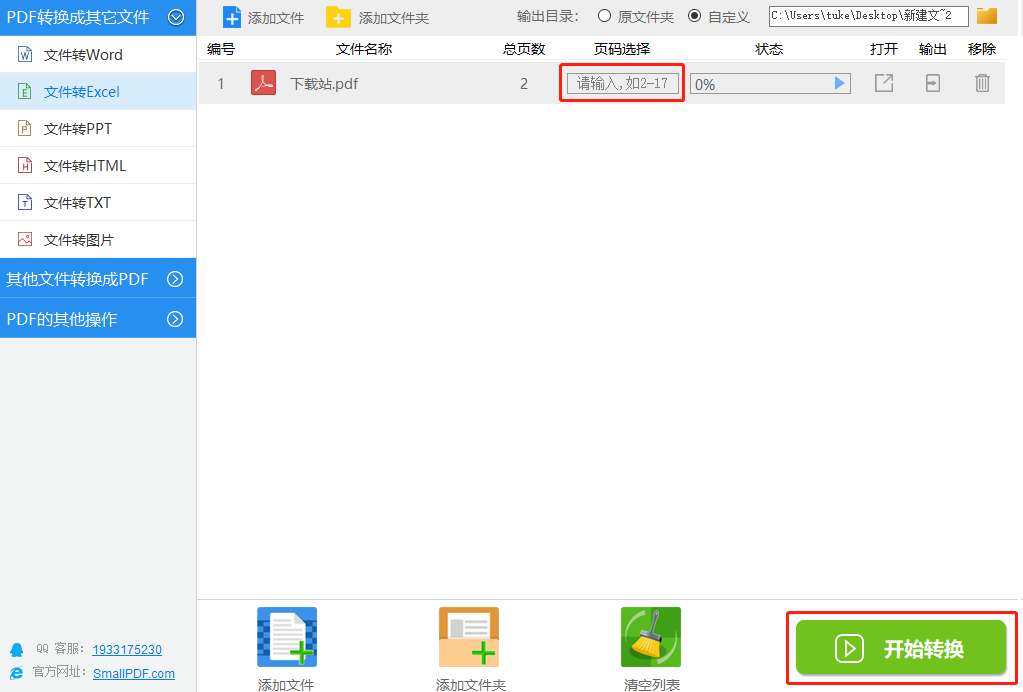Viewport: 1023px width, 692px height.
Task: Click the 文件名称 column header
Action: 363,49
